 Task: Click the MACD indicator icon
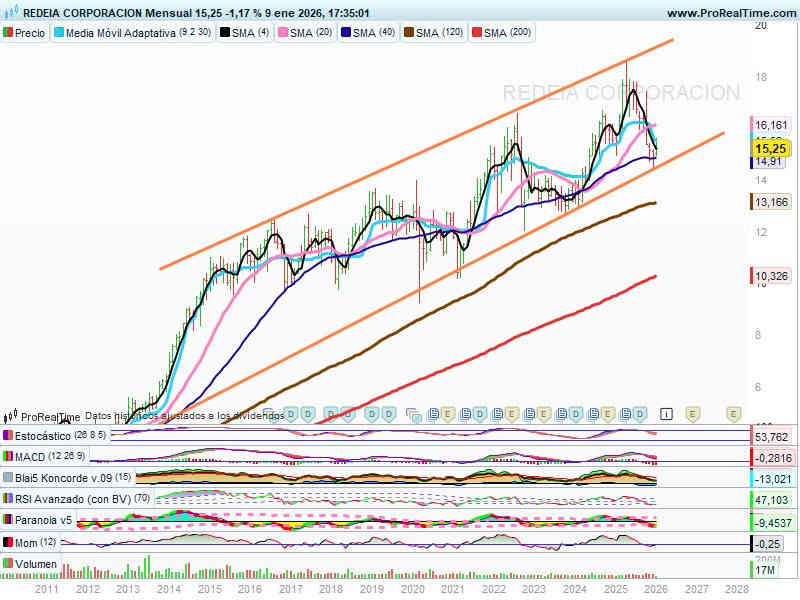8,457
